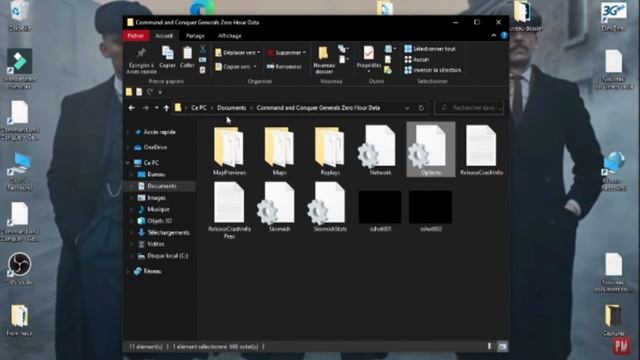Click the blue help question mark icon

(504, 36)
